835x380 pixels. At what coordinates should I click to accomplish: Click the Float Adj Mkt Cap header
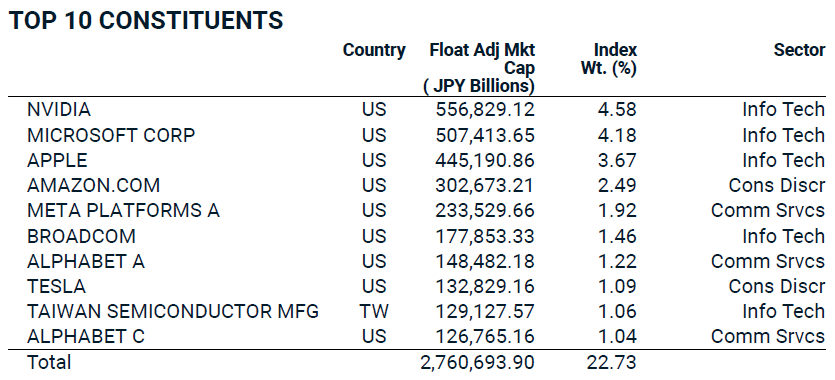pos(479,68)
